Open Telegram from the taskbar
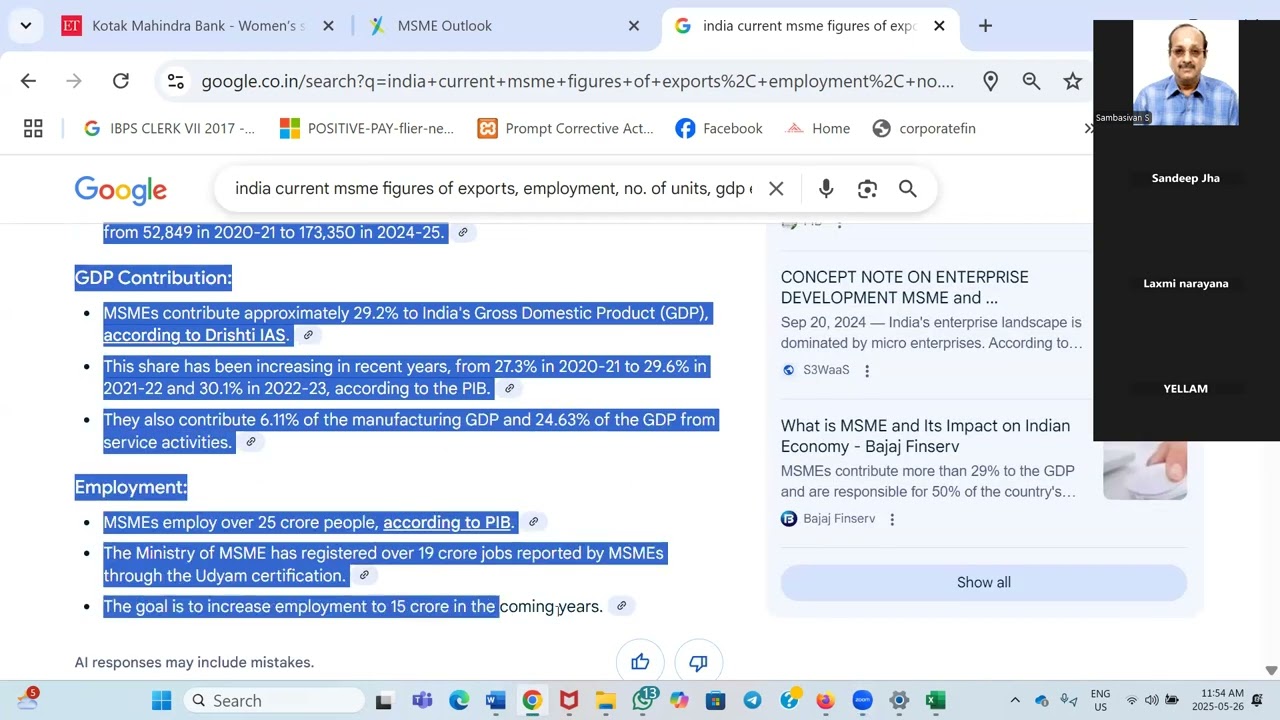Image resolution: width=1280 pixels, height=720 pixels. click(752, 700)
